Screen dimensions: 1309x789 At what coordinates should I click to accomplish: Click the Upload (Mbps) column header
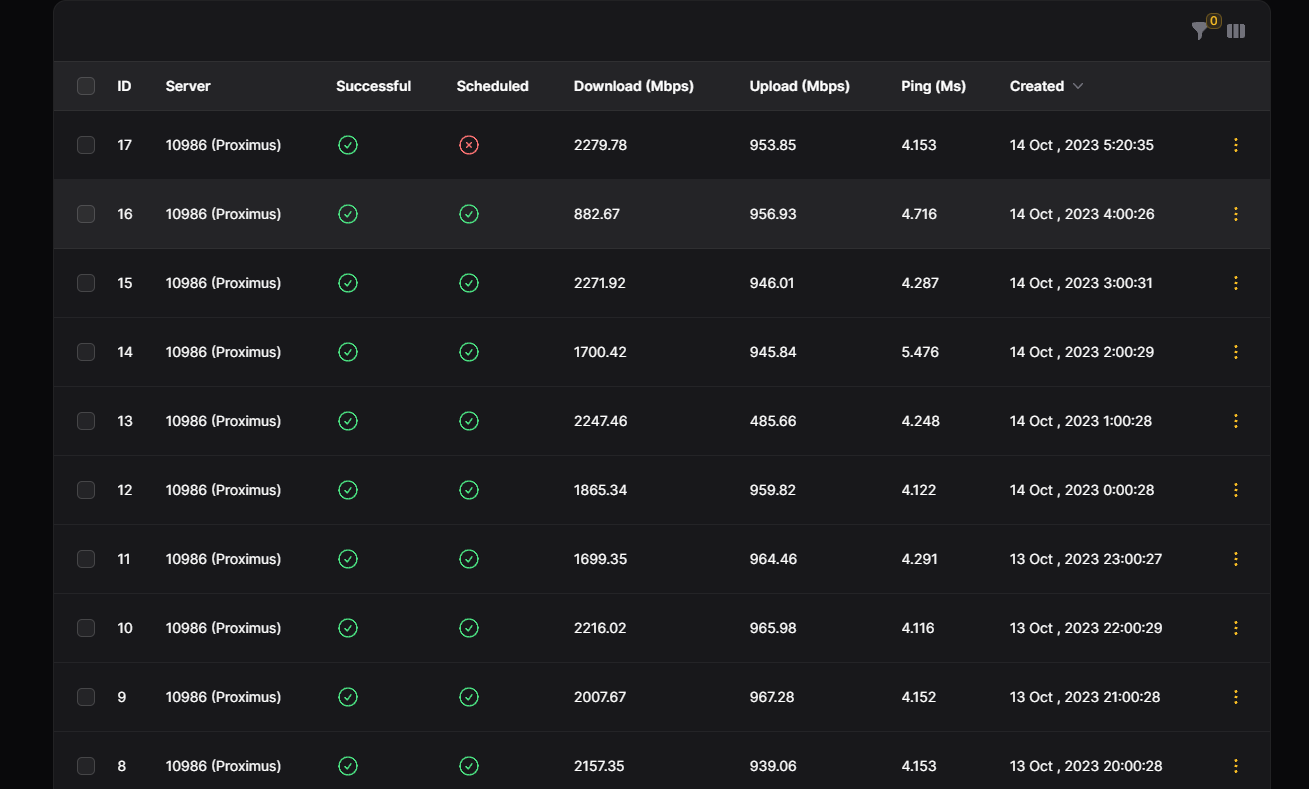(x=799, y=86)
